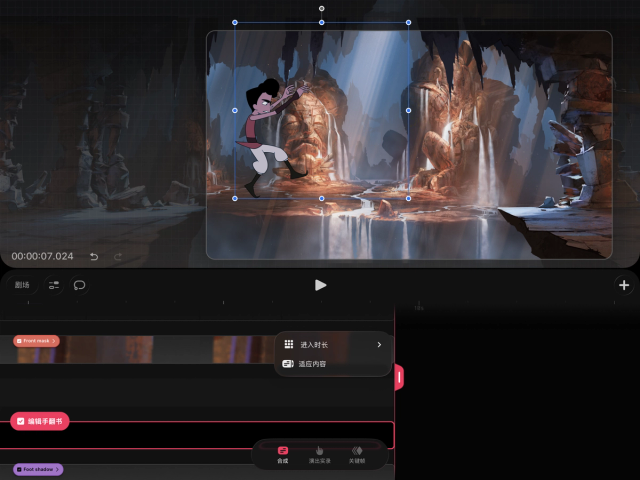The width and height of the screenshot is (640, 480).
Task: Select the Foot shadow track label
Action: pos(38,469)
